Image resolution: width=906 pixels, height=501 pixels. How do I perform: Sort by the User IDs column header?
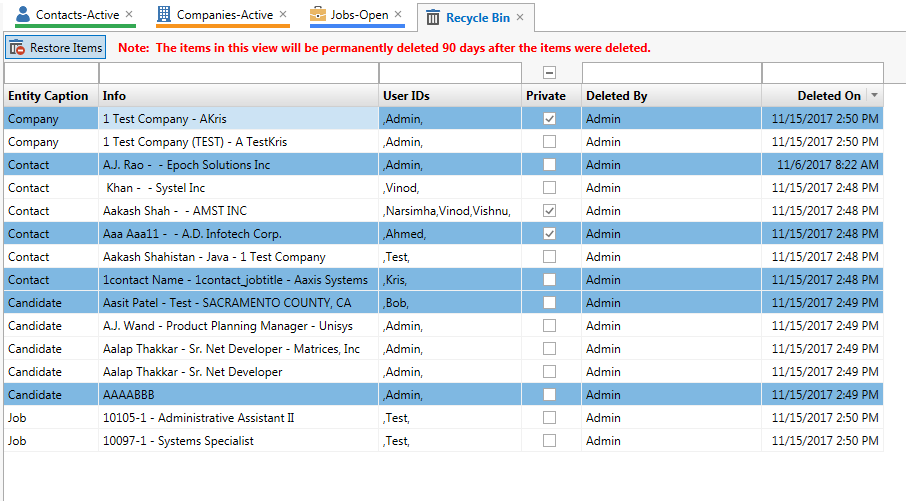pos(450,96)
